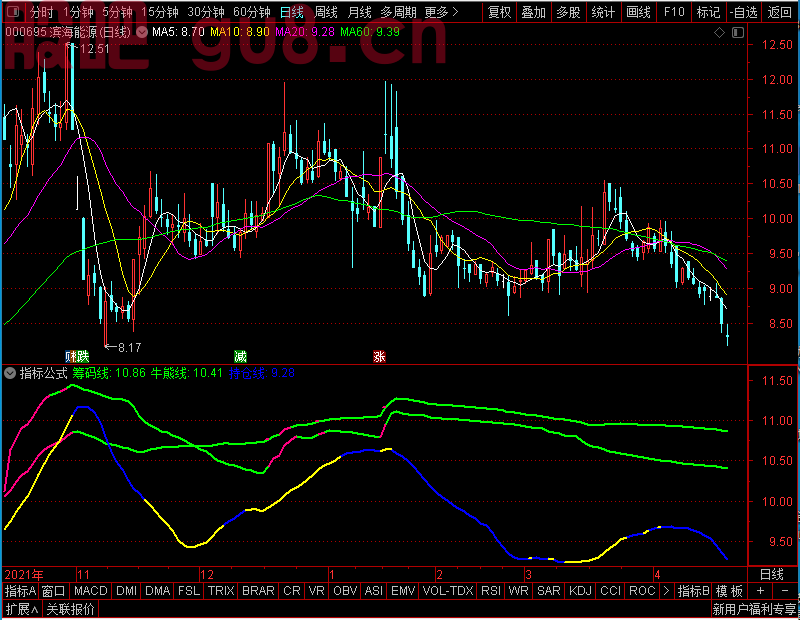
Task: Select the ASI indicator
Action: click(374, 591)
